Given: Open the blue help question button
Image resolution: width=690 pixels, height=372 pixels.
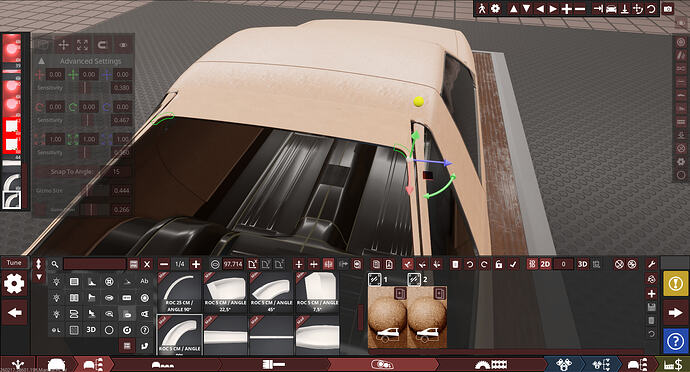Looking at the screenshot, I should coord(675,341).
